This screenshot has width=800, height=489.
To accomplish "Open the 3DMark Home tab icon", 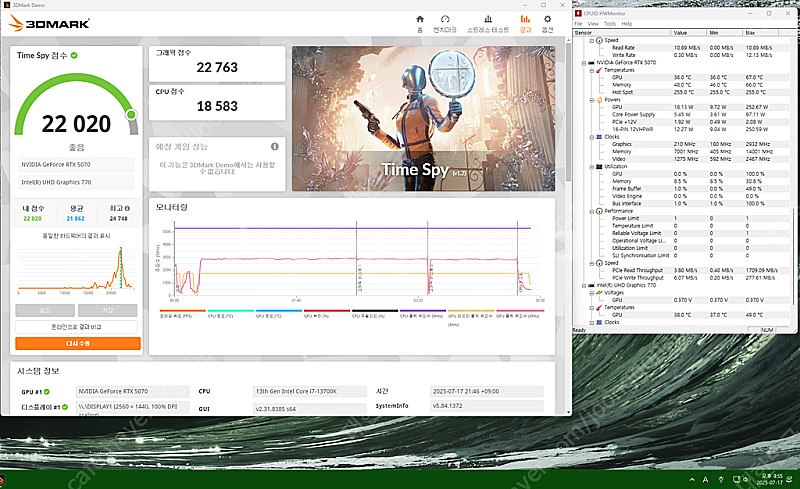I will coord(420,19).
